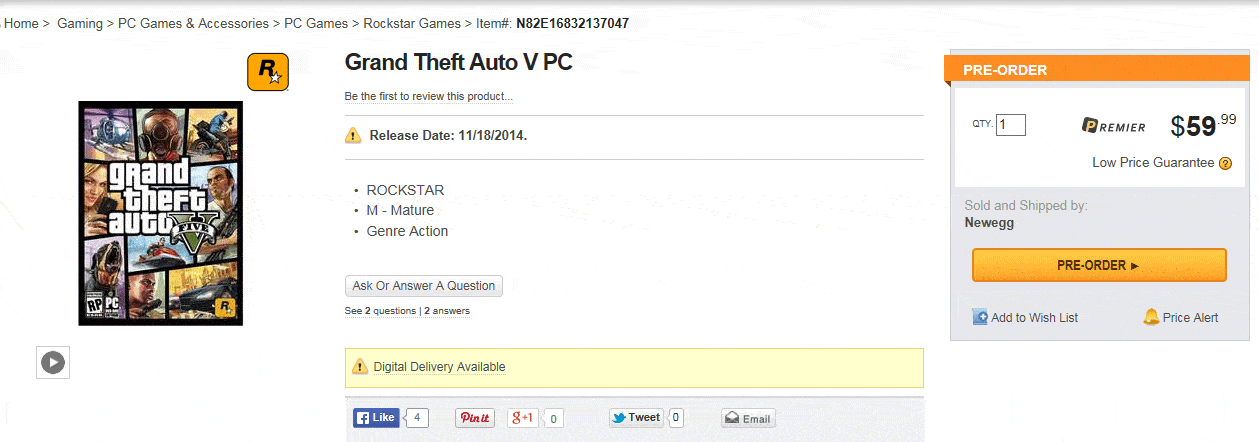Pin this product with Pin it
1259x442 pixels.
point(475,418)
